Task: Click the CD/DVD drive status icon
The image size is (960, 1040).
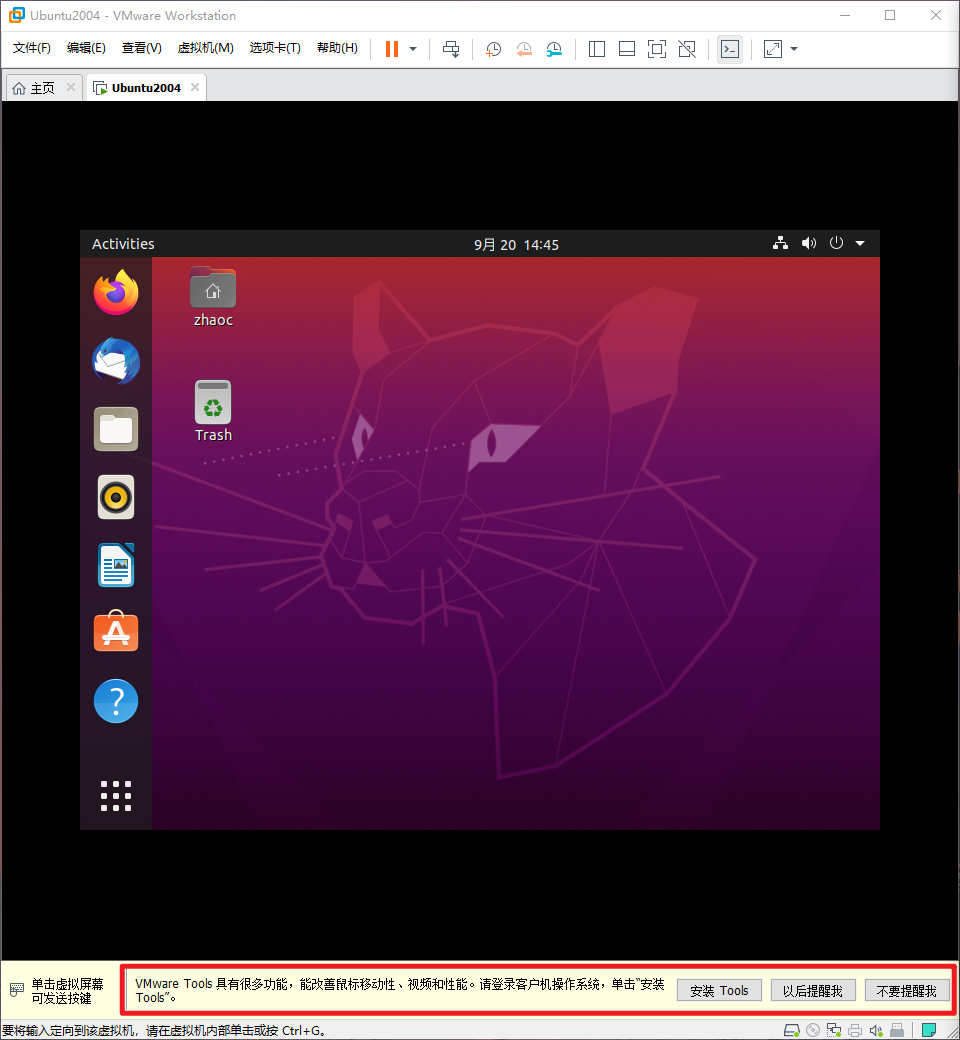Action: [813, 1031]
